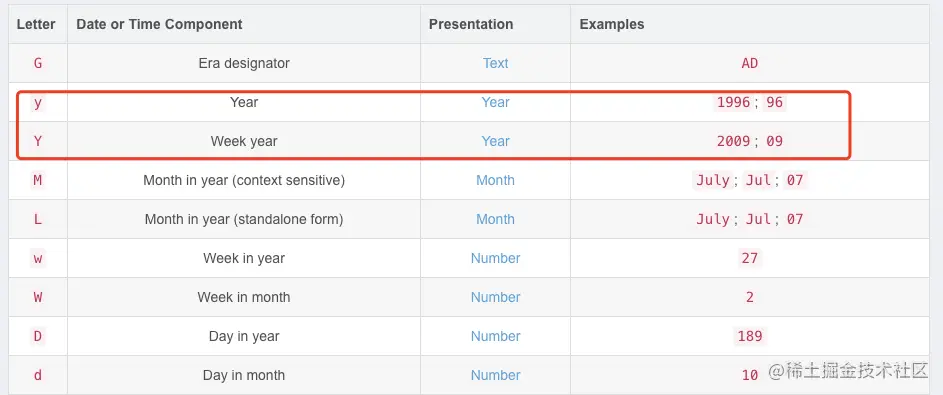Click the Number link for Week in year
The width and height of the screenshot is (943, 395).
tap(495, 259)
